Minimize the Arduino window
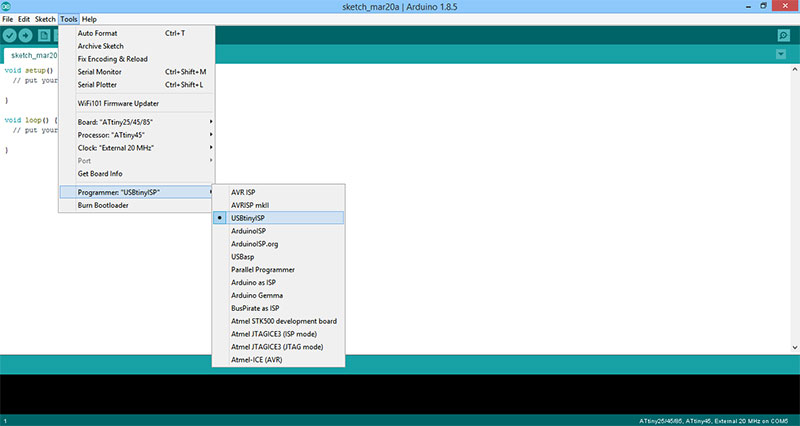The height and width of the screenshot is (426, 800). [748, 7]
